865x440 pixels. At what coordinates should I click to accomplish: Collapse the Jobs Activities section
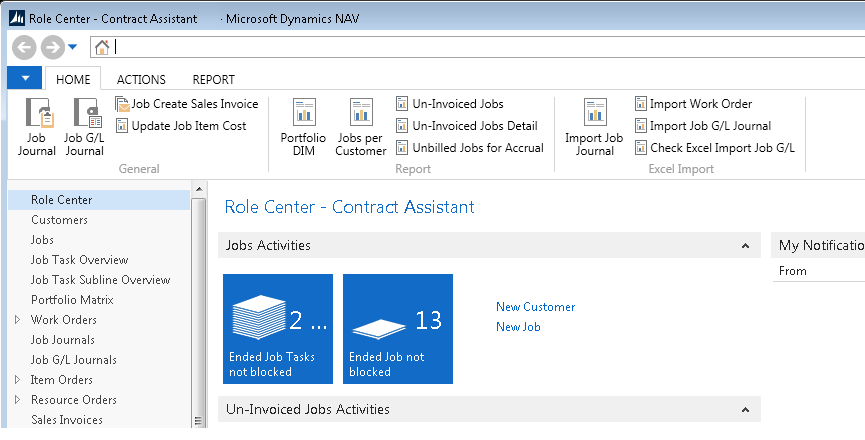tap(744, 246)
